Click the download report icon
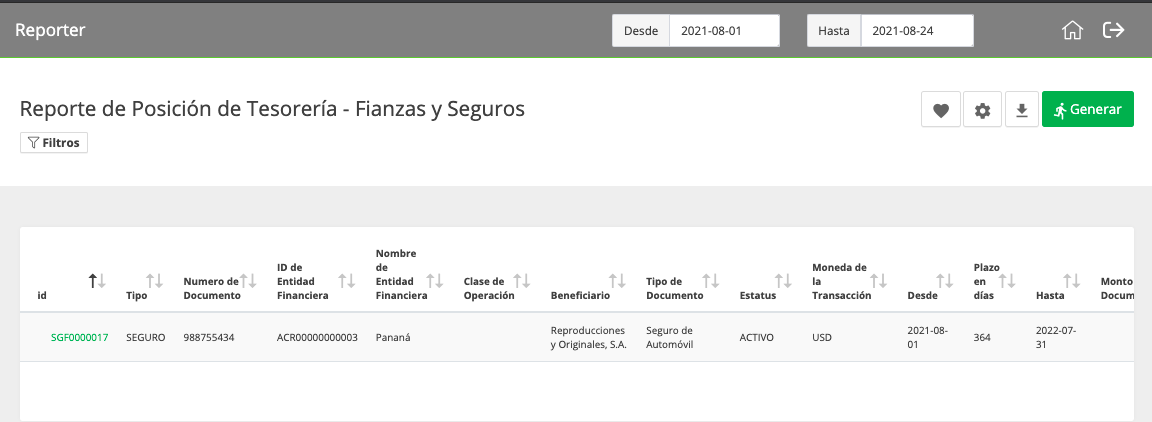 pyautogui.click(x=1021, y=110)
